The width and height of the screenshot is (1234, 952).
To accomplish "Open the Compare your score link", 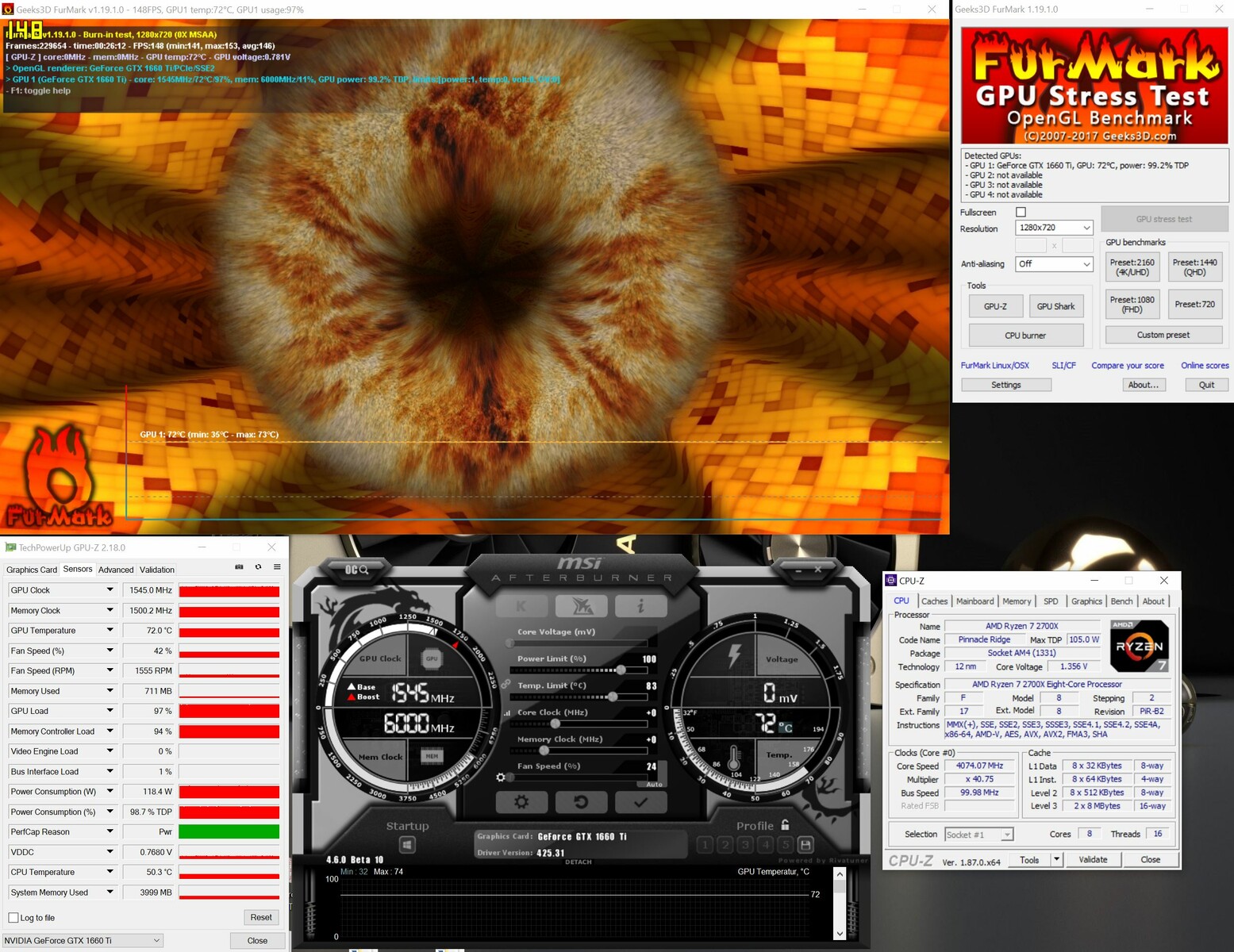I will click(1128, 366).
